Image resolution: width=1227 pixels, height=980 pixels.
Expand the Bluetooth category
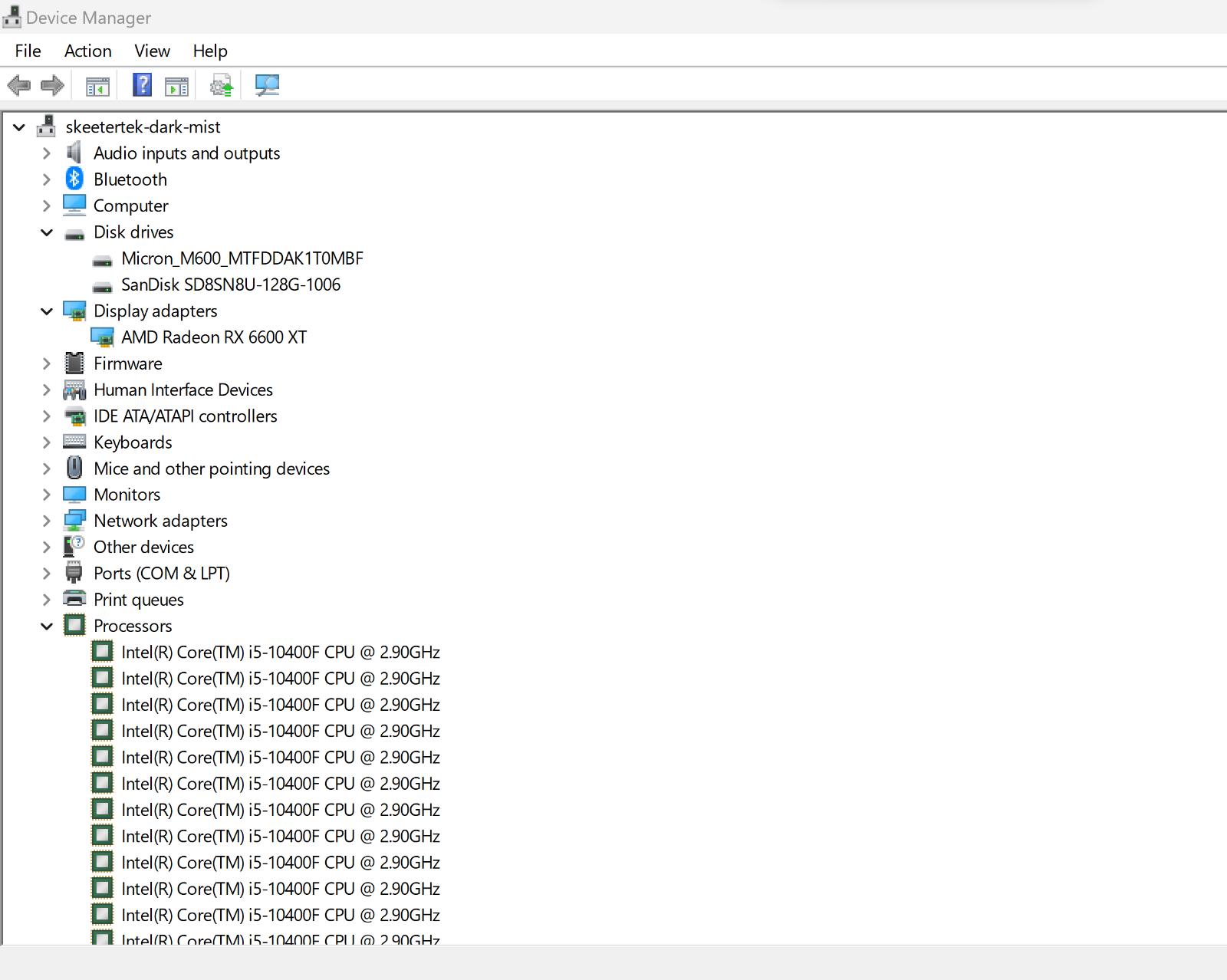click(47, 179)
